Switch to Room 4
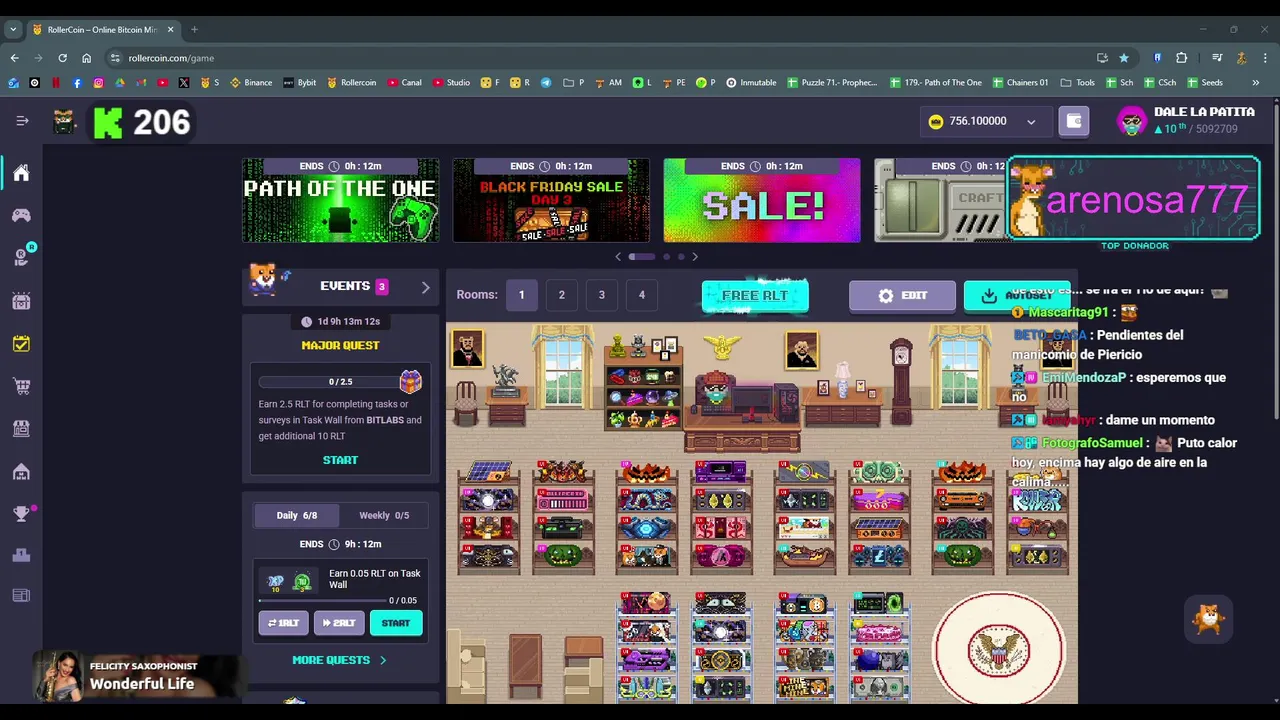 pos(642,295)
